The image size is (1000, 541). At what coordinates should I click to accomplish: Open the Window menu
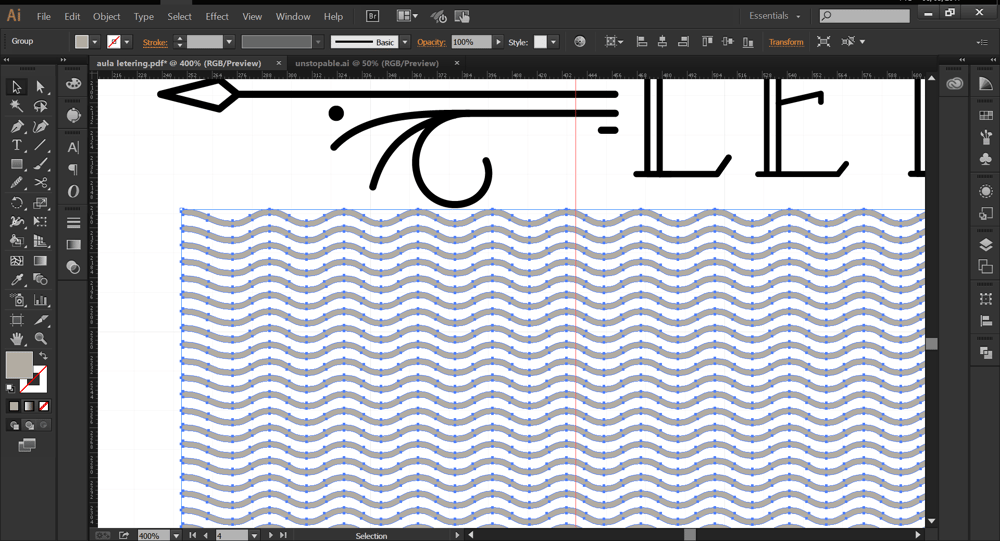point(293,17)
